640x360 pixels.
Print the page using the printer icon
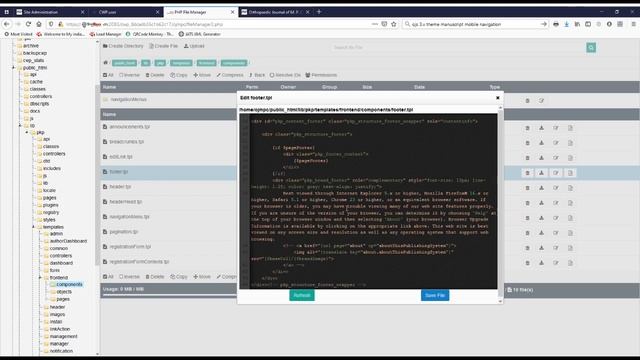(556, 24)
